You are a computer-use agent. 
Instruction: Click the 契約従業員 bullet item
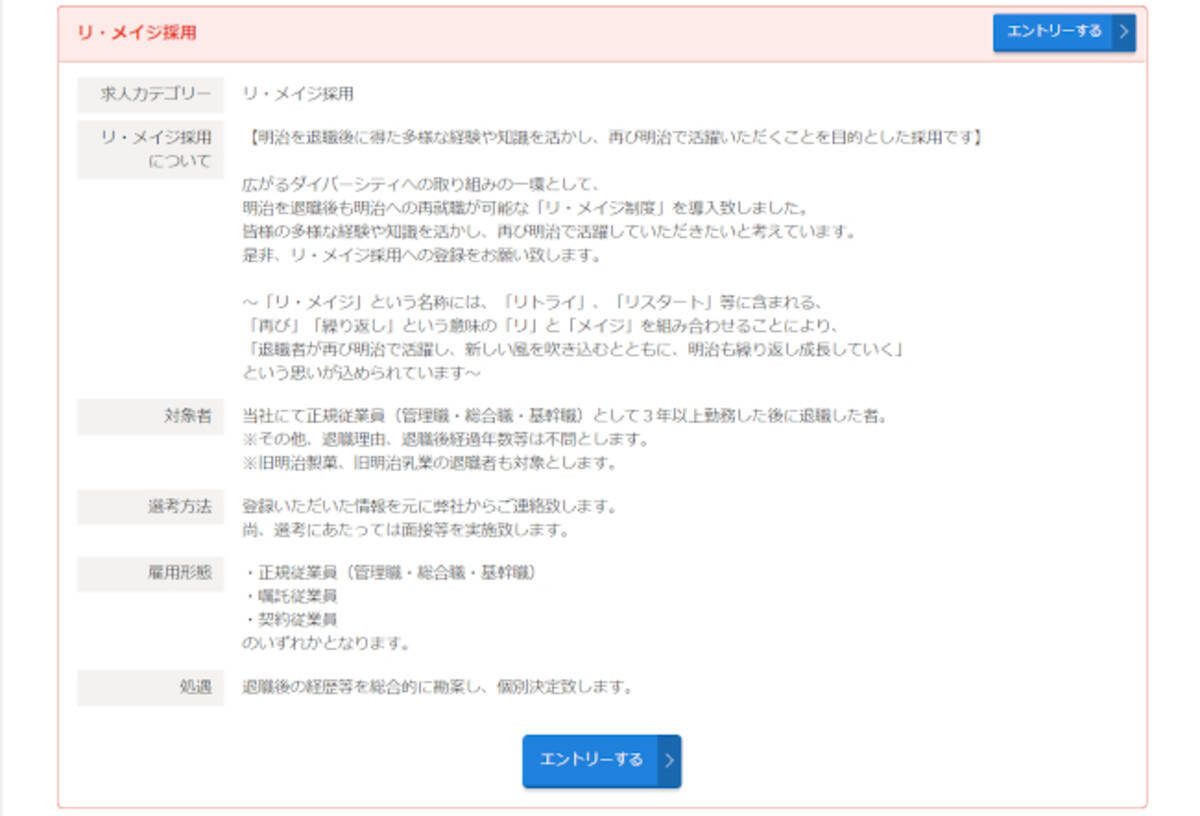pos(290,619)
